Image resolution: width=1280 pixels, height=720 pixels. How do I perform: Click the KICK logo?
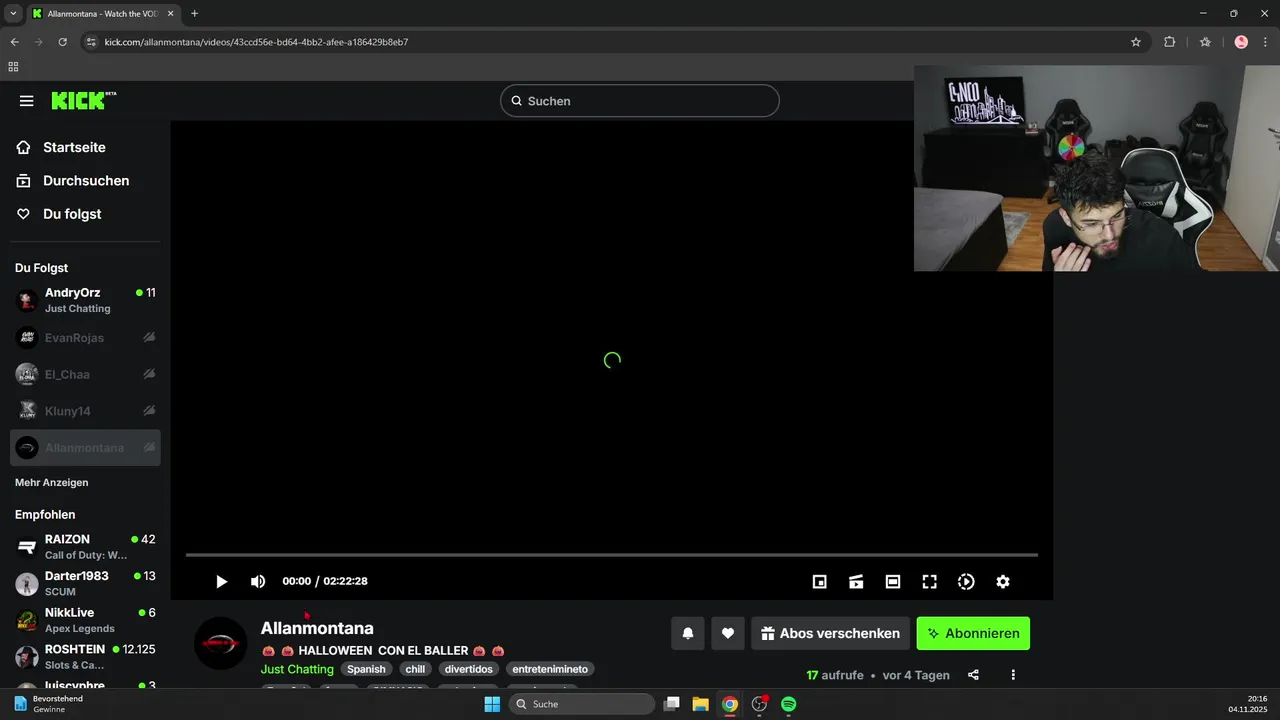[84, 100]
